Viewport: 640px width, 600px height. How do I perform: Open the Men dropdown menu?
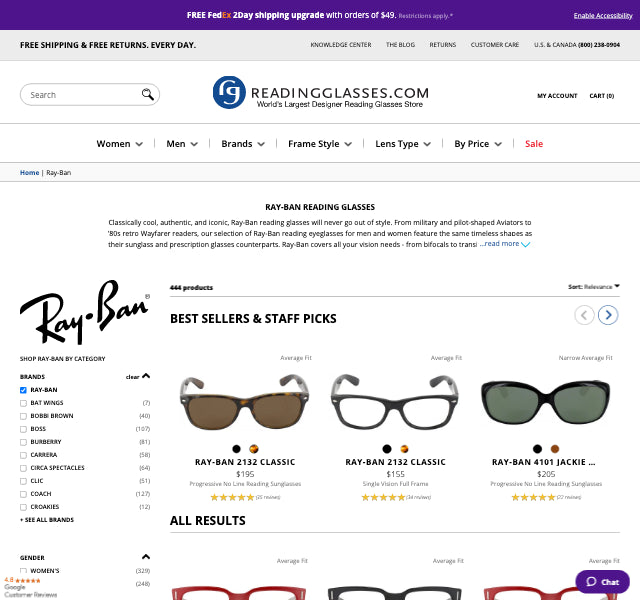pyautogui.click(x=182, y=144)
